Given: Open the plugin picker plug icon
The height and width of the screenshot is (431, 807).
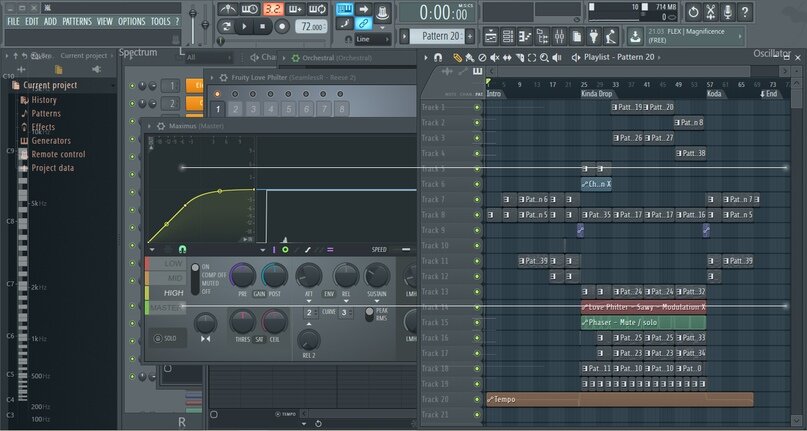Looking at the screenshot, I should click(x=594, y=37).
